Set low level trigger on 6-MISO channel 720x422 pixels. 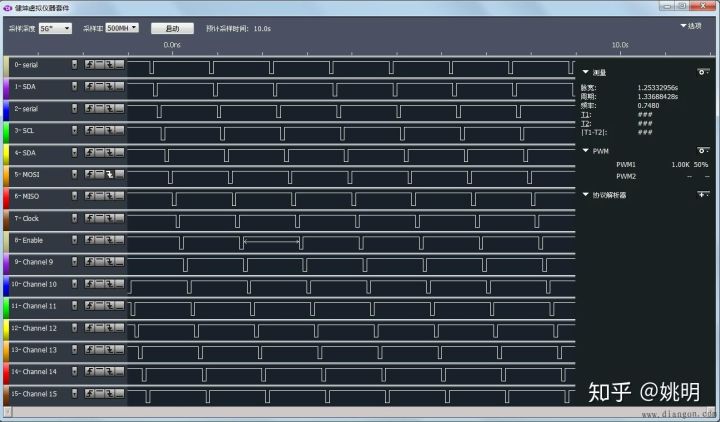[x=119, y=196]
